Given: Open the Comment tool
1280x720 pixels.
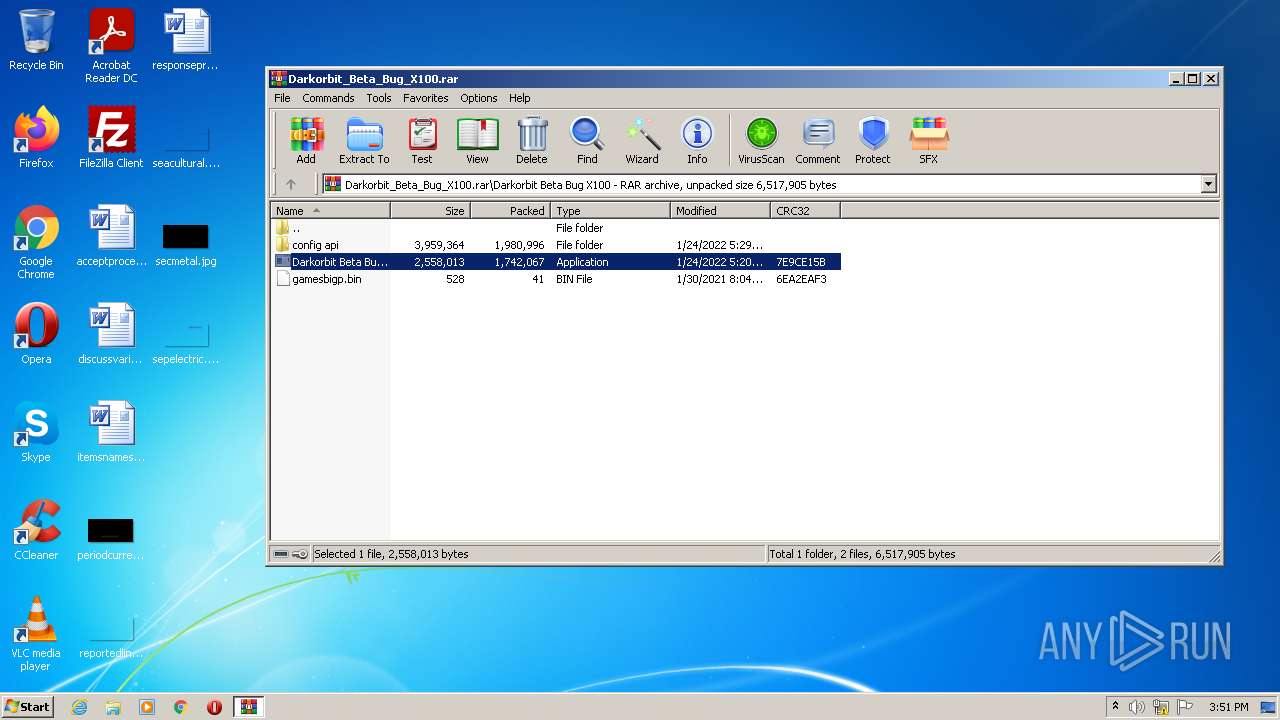Looking at the screenshot, I should 818,140.
